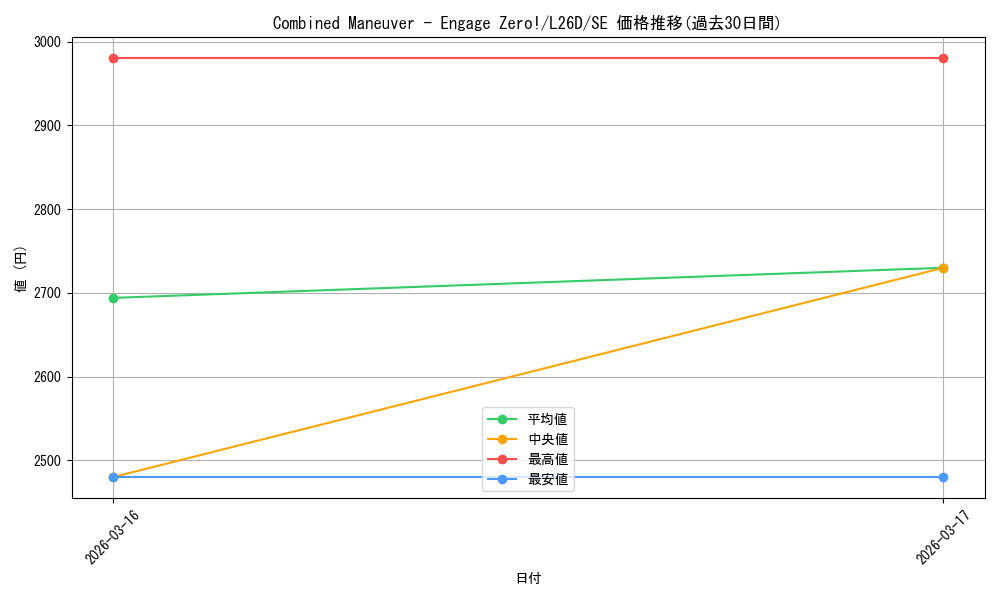
Task: Select the 中央値 legend label
Action: click(548, 439)
